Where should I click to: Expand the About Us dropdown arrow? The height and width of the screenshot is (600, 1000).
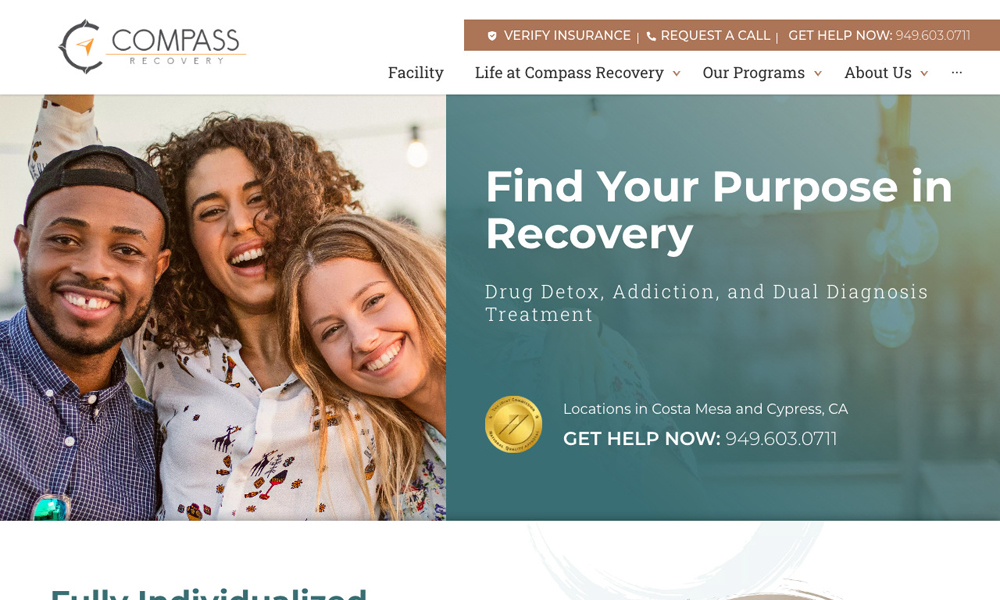pyautogui.click(x=923, y=74)
